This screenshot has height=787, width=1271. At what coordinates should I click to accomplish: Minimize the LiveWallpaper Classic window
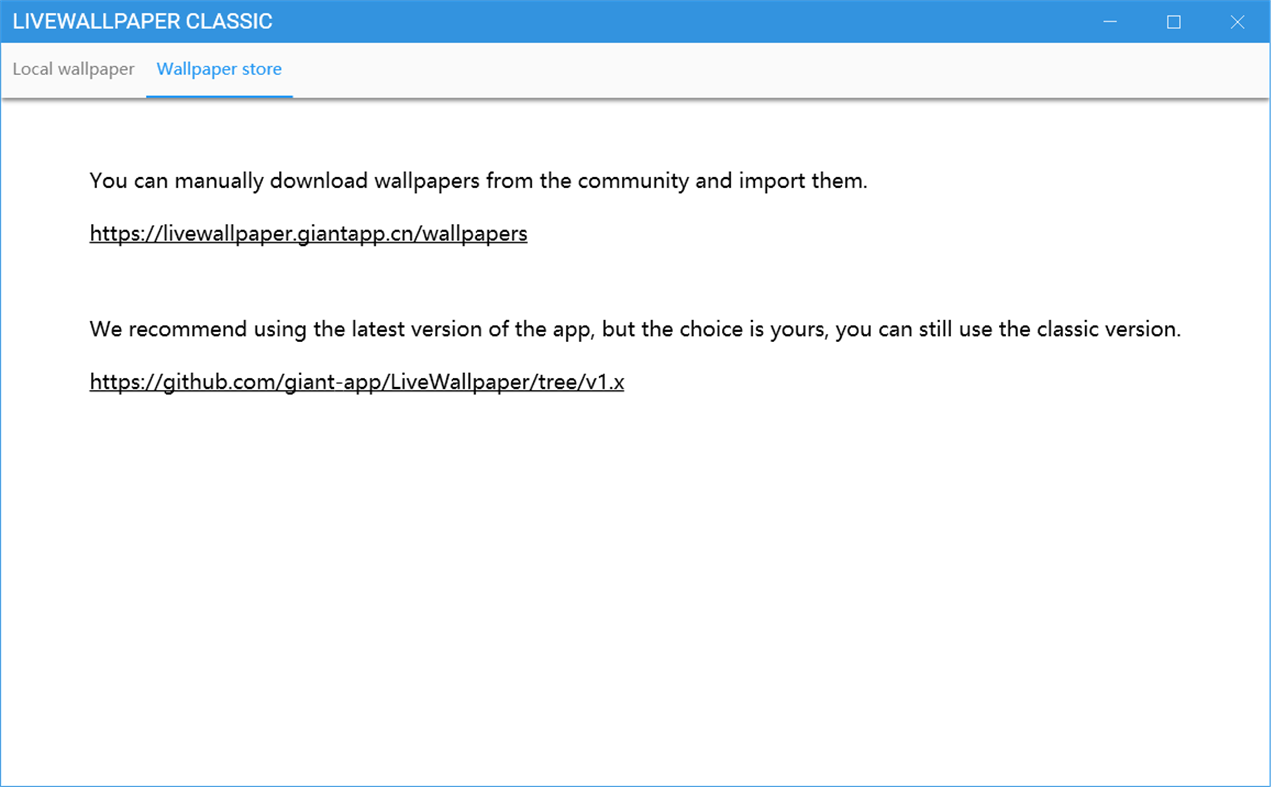1110,21
